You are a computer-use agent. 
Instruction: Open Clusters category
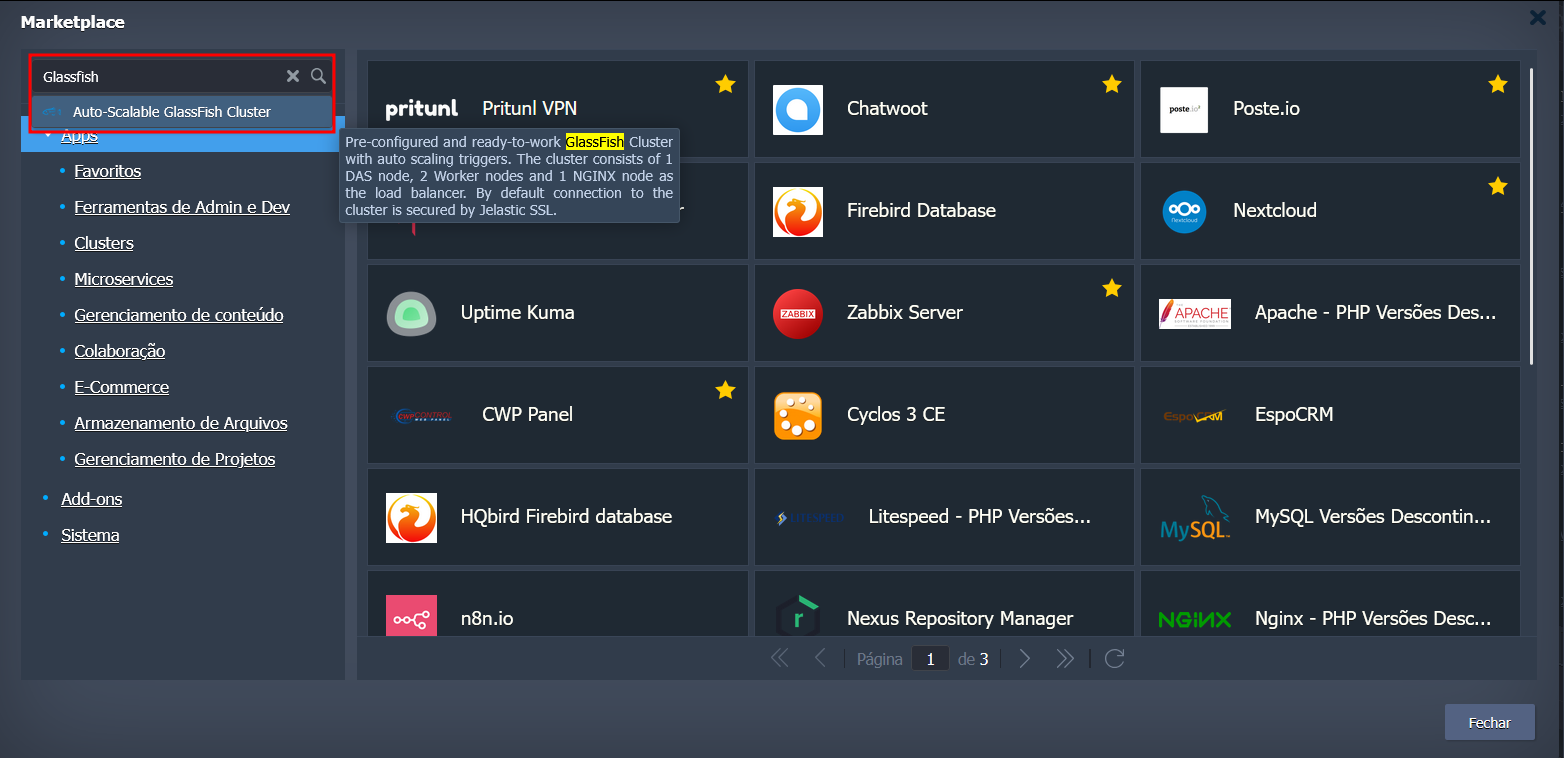pyautogui.click(x=104, y=243)
